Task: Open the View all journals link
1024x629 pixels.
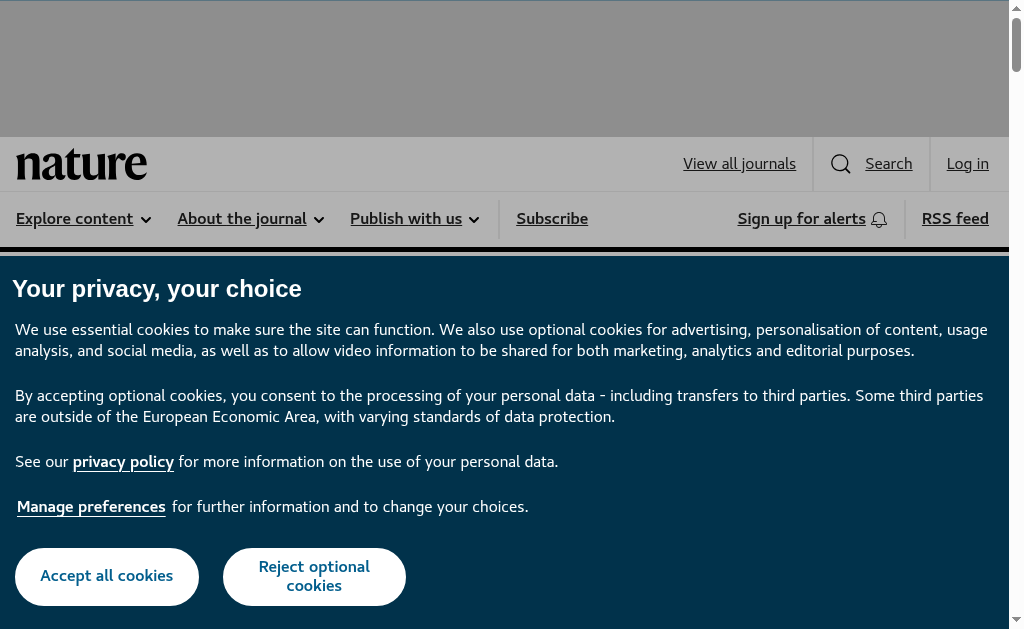Action: click(x=739, y=164)
